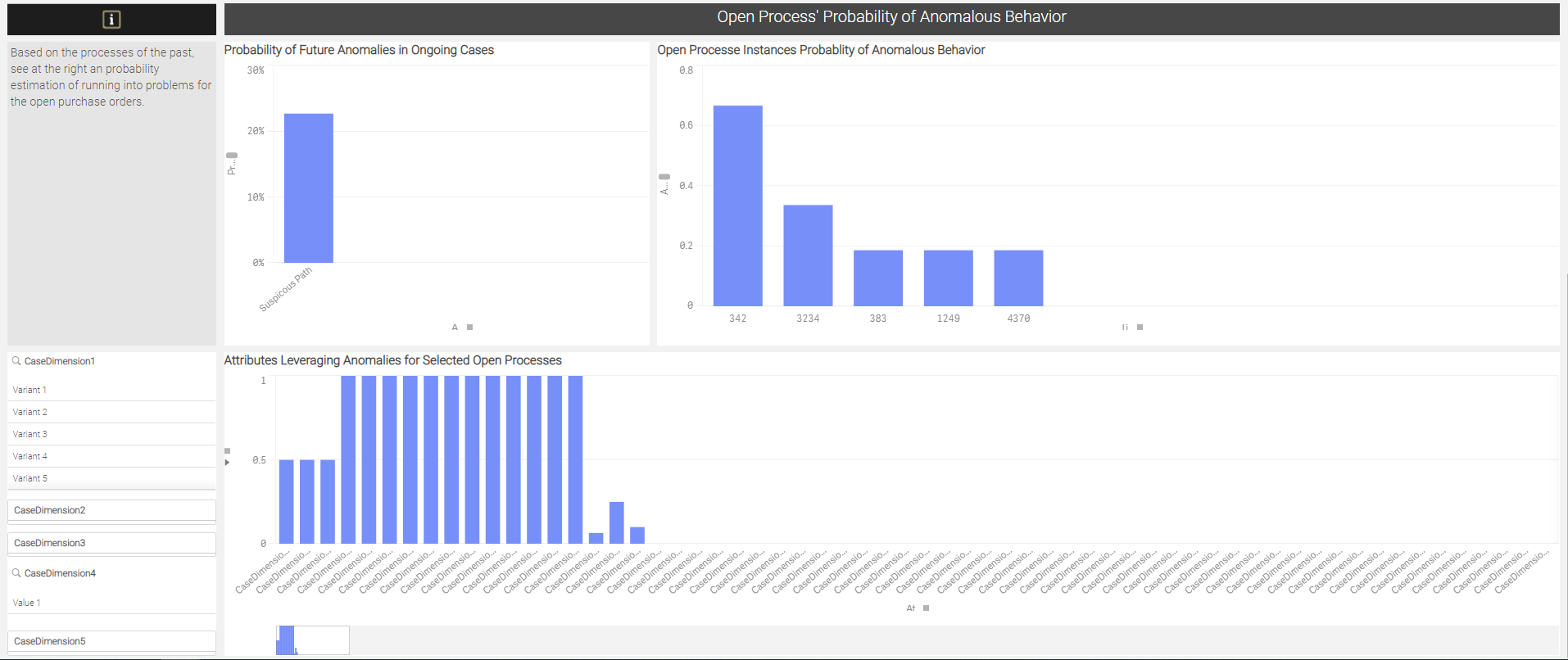Select the bar for case 3234

pyautogui.click(x=808, y=255)
